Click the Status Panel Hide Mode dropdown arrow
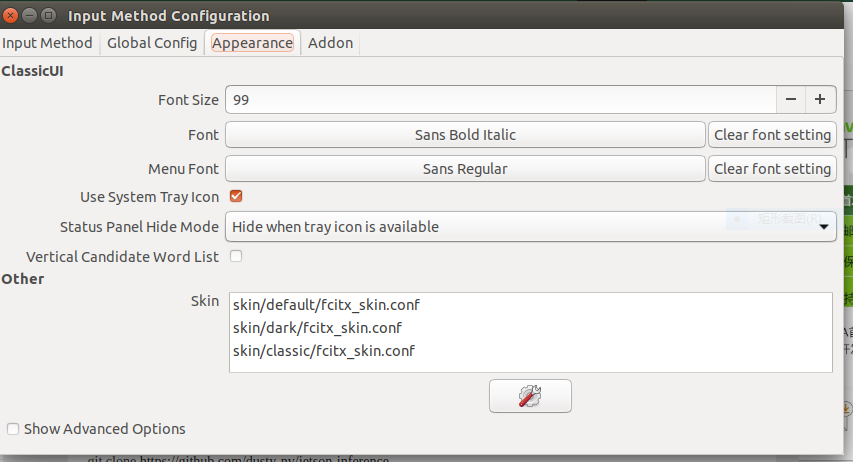This screenshot has height=462, width=853. (x=824, y=227)
